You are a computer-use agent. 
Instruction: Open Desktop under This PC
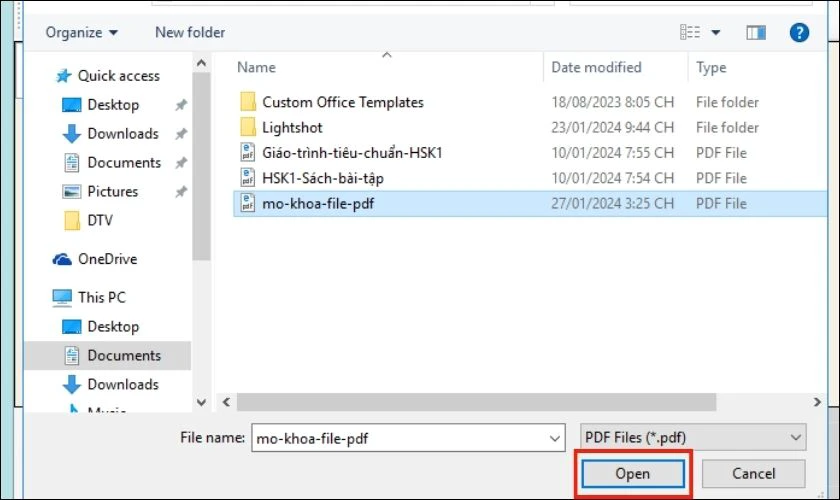coord(113,327)
